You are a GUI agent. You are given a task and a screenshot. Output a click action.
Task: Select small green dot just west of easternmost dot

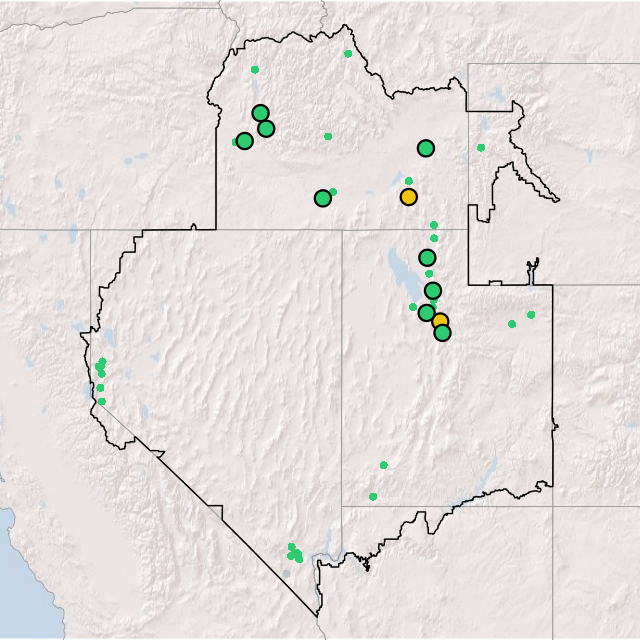point(512,324)
